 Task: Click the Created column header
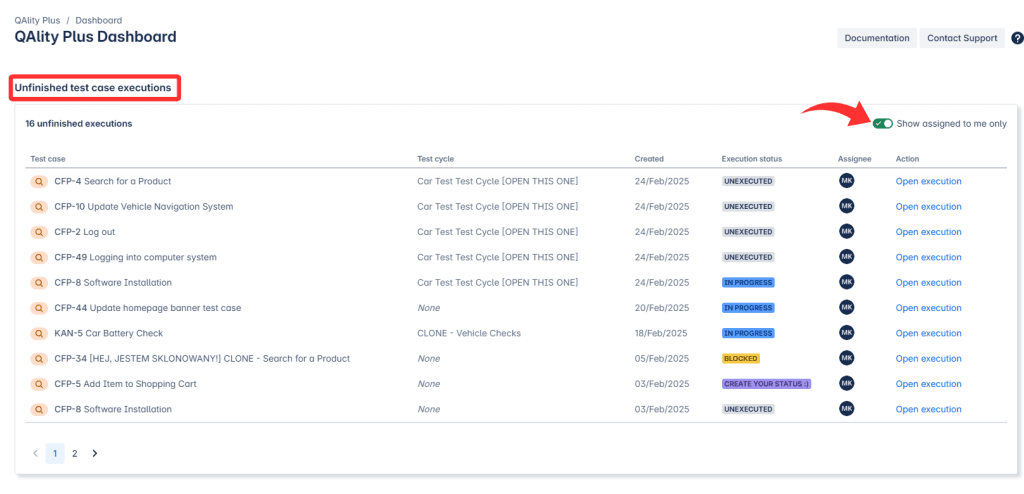click(x=649, y=159)
